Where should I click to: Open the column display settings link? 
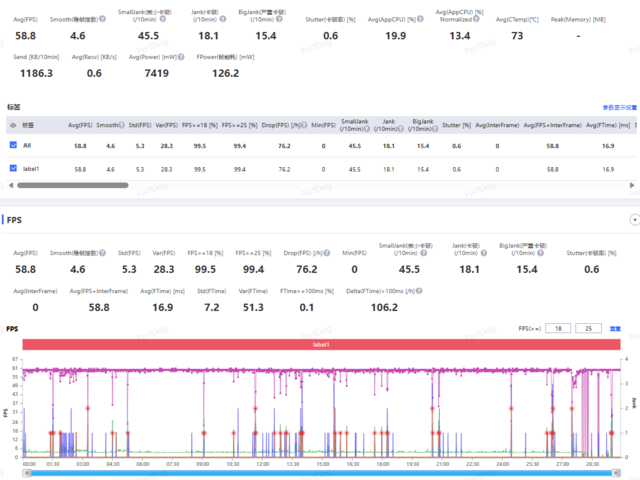(x=619, y=107)
